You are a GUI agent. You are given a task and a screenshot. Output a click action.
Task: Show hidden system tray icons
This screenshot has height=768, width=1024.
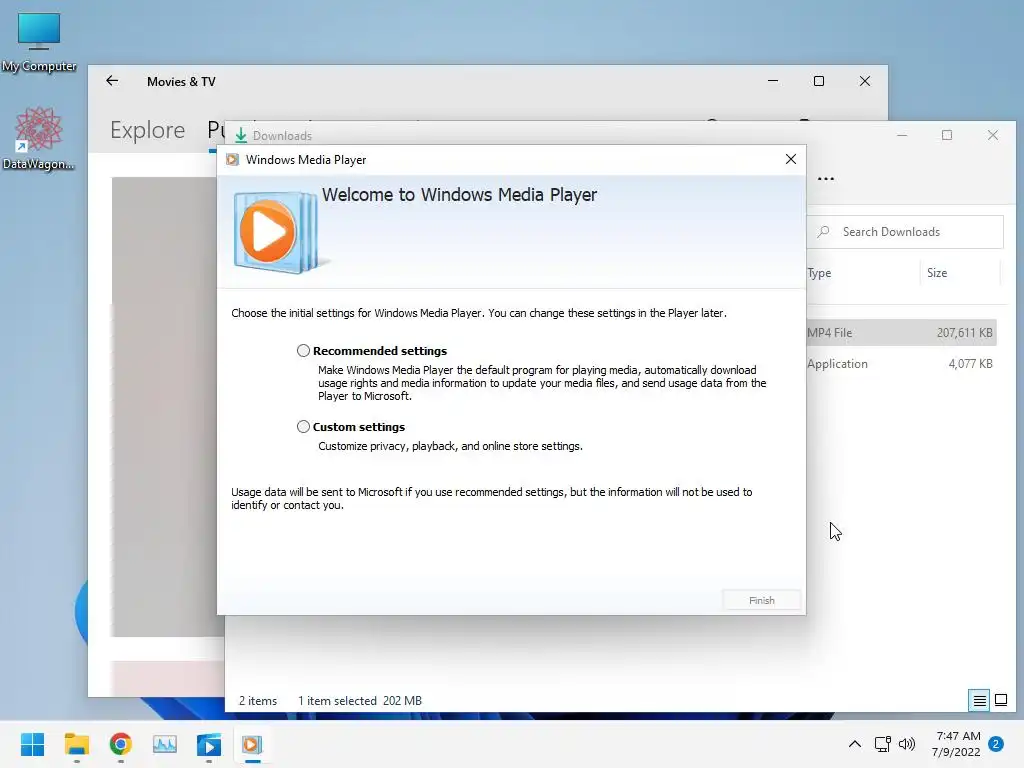click(x=854, y=744)
